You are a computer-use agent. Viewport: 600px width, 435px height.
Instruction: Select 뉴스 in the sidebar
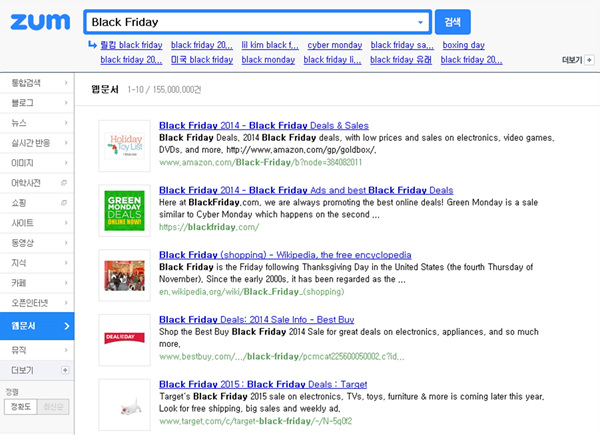click(x=37, y=123)
